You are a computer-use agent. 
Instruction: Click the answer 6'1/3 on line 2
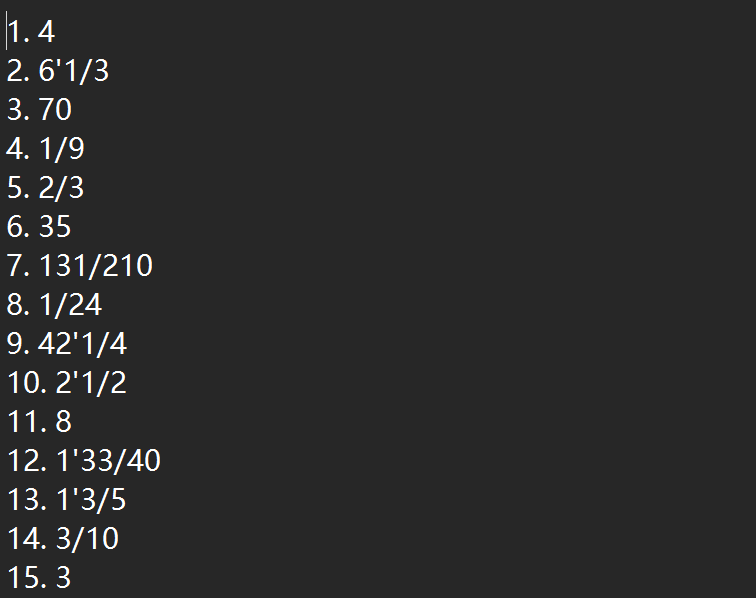[x=74, y=71]
